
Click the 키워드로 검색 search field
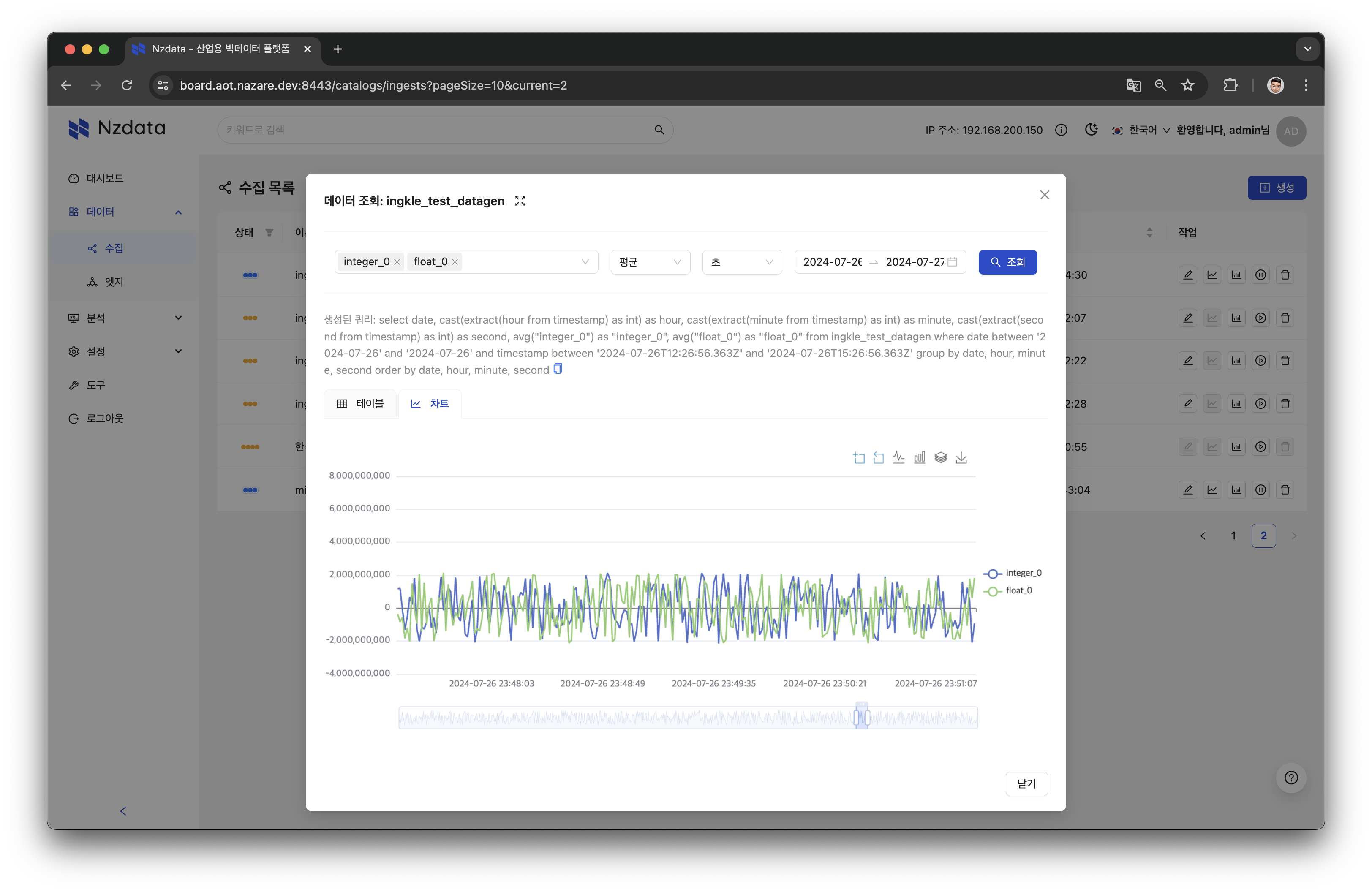point(445,130)
